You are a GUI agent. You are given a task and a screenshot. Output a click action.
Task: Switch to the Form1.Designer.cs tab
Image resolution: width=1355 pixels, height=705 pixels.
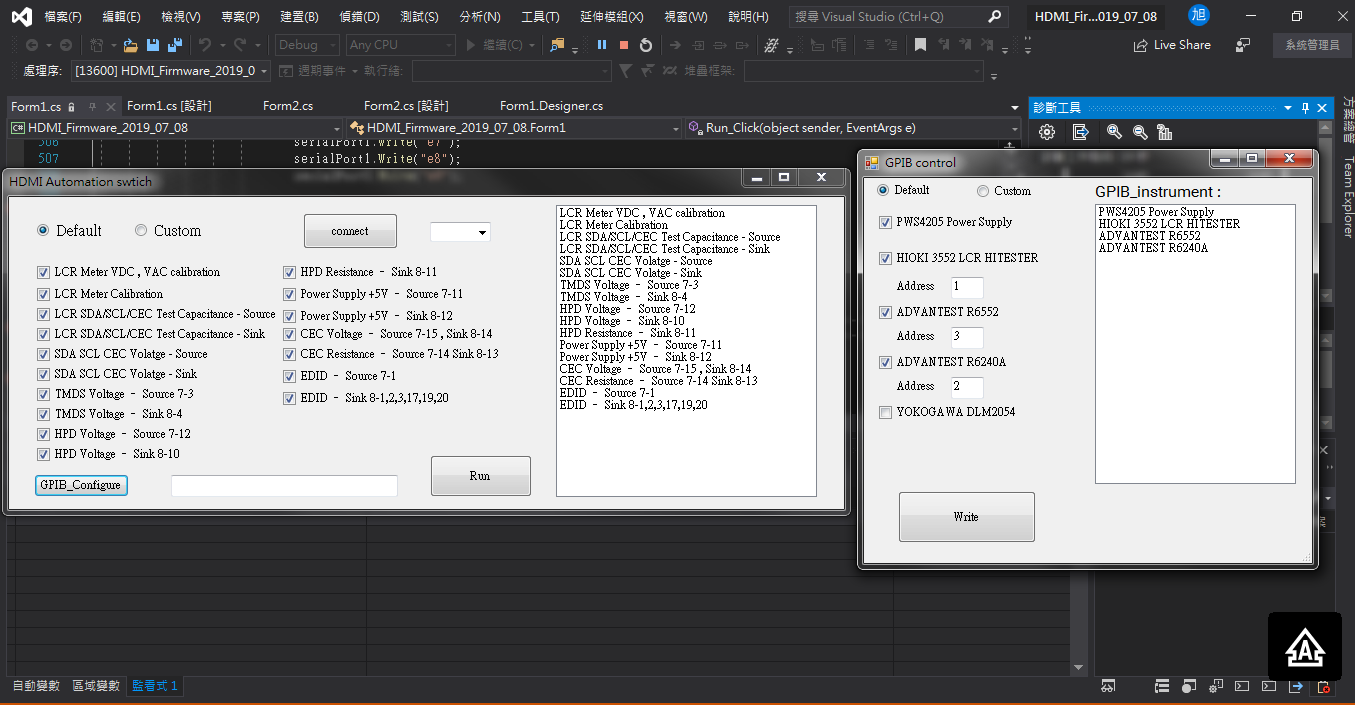tap(551, 106)
